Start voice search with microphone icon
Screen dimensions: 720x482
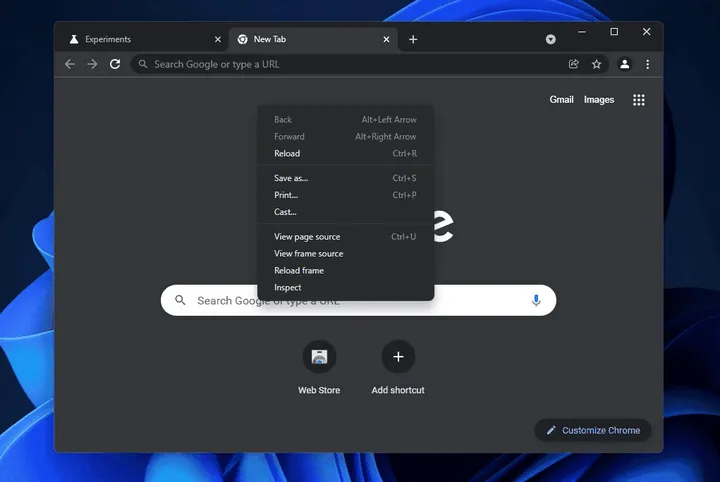pyautogui.click(x=536, y=300)
